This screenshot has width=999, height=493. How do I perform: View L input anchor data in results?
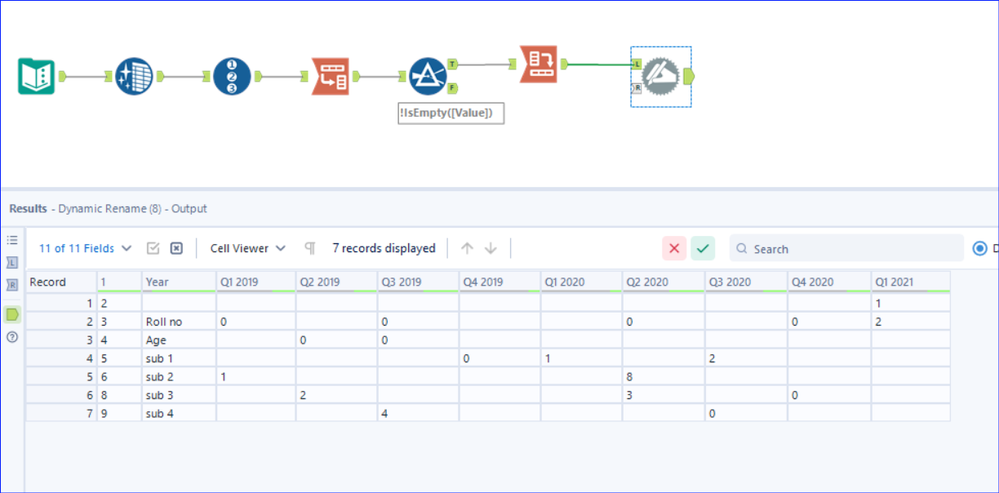pyautogui.click(x=12, y=262)
